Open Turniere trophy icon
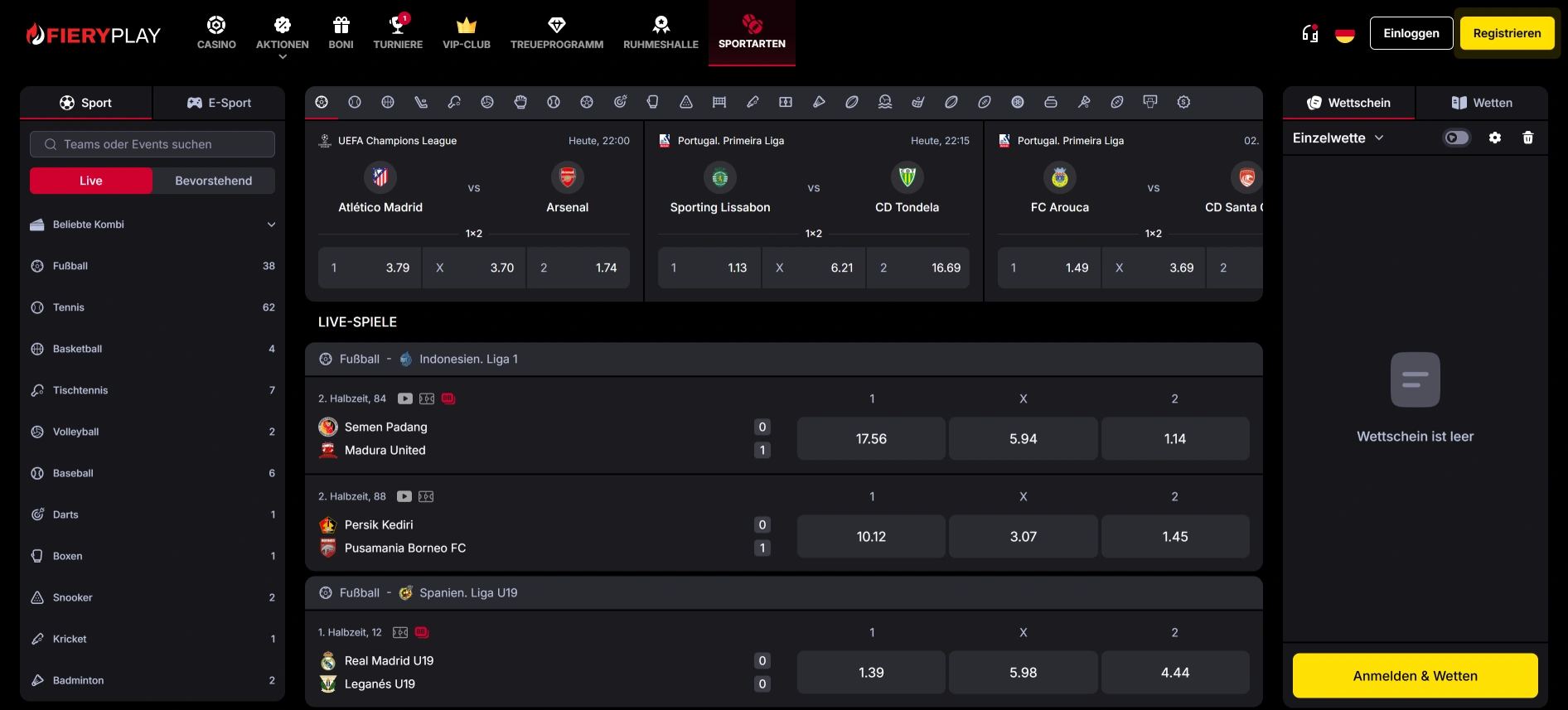The image size is (1568, 710). [x=398, y=25]
